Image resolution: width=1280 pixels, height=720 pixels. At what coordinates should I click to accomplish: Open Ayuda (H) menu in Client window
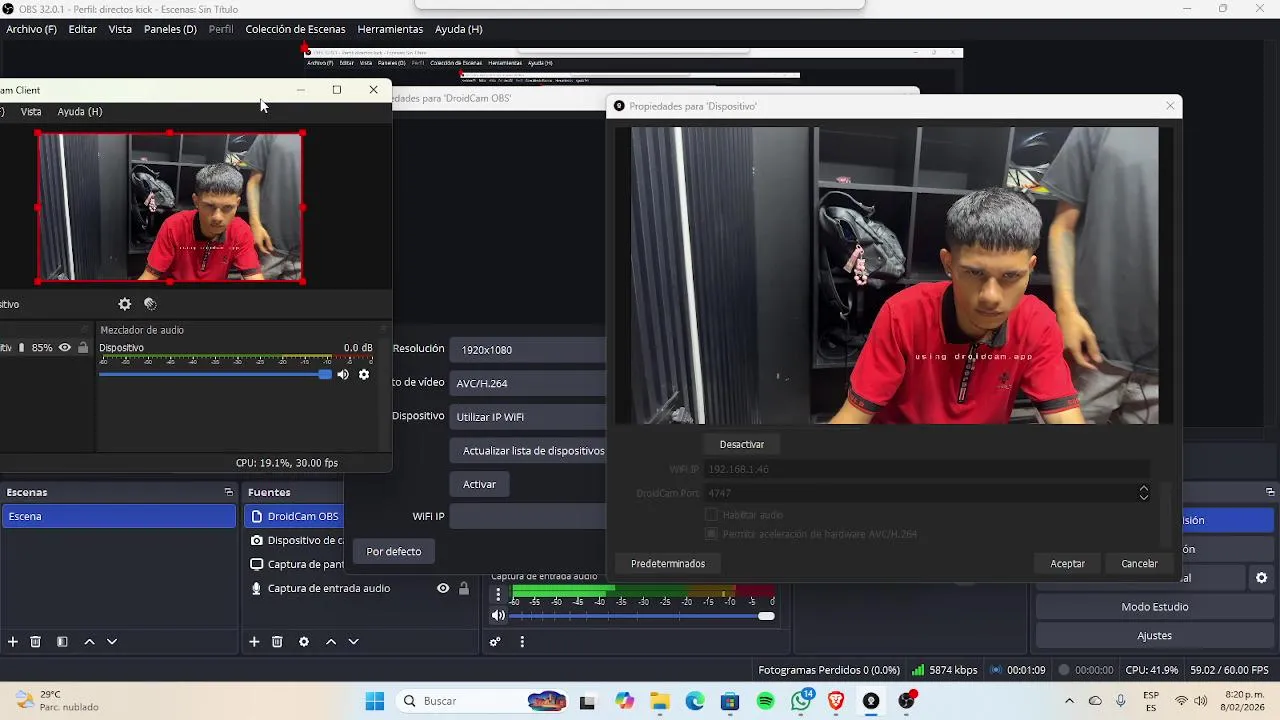point(80,111)
